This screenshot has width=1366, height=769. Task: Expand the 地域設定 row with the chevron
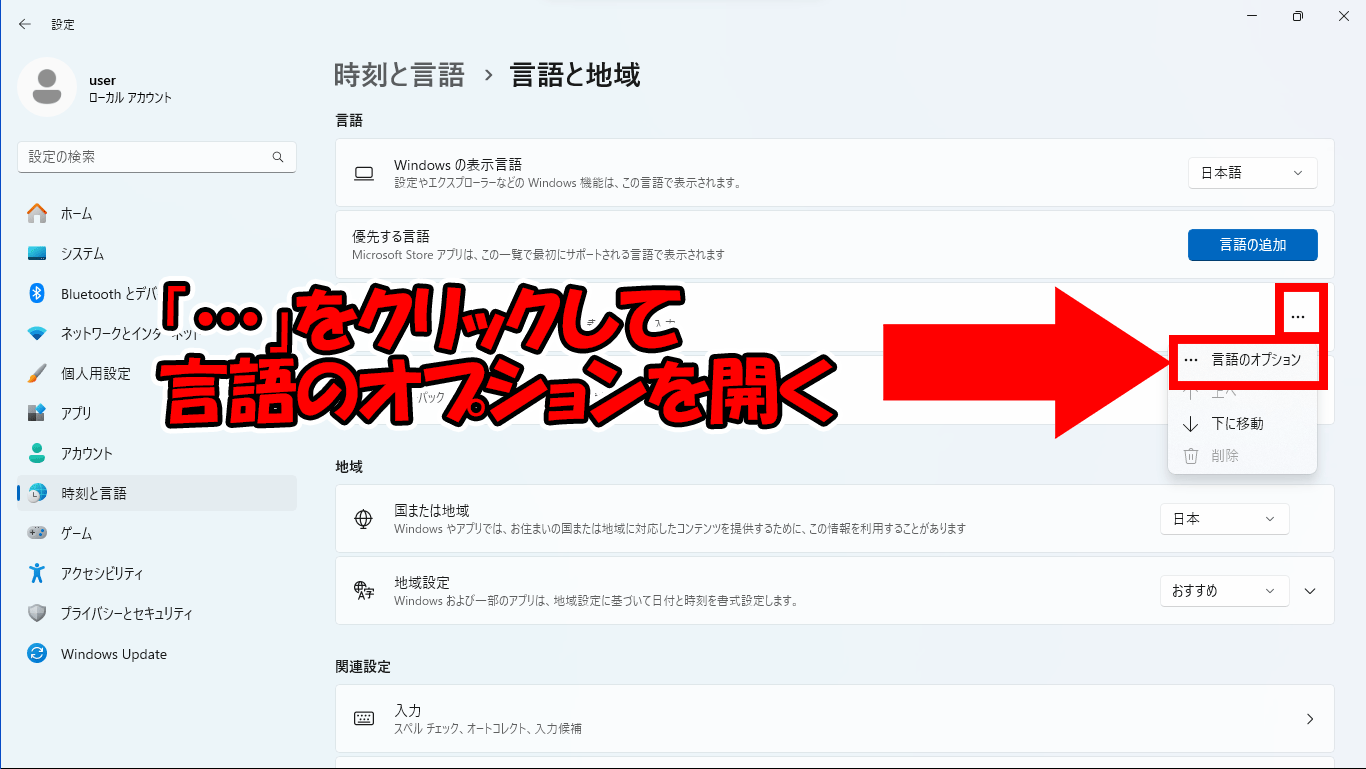point(1310,590)
